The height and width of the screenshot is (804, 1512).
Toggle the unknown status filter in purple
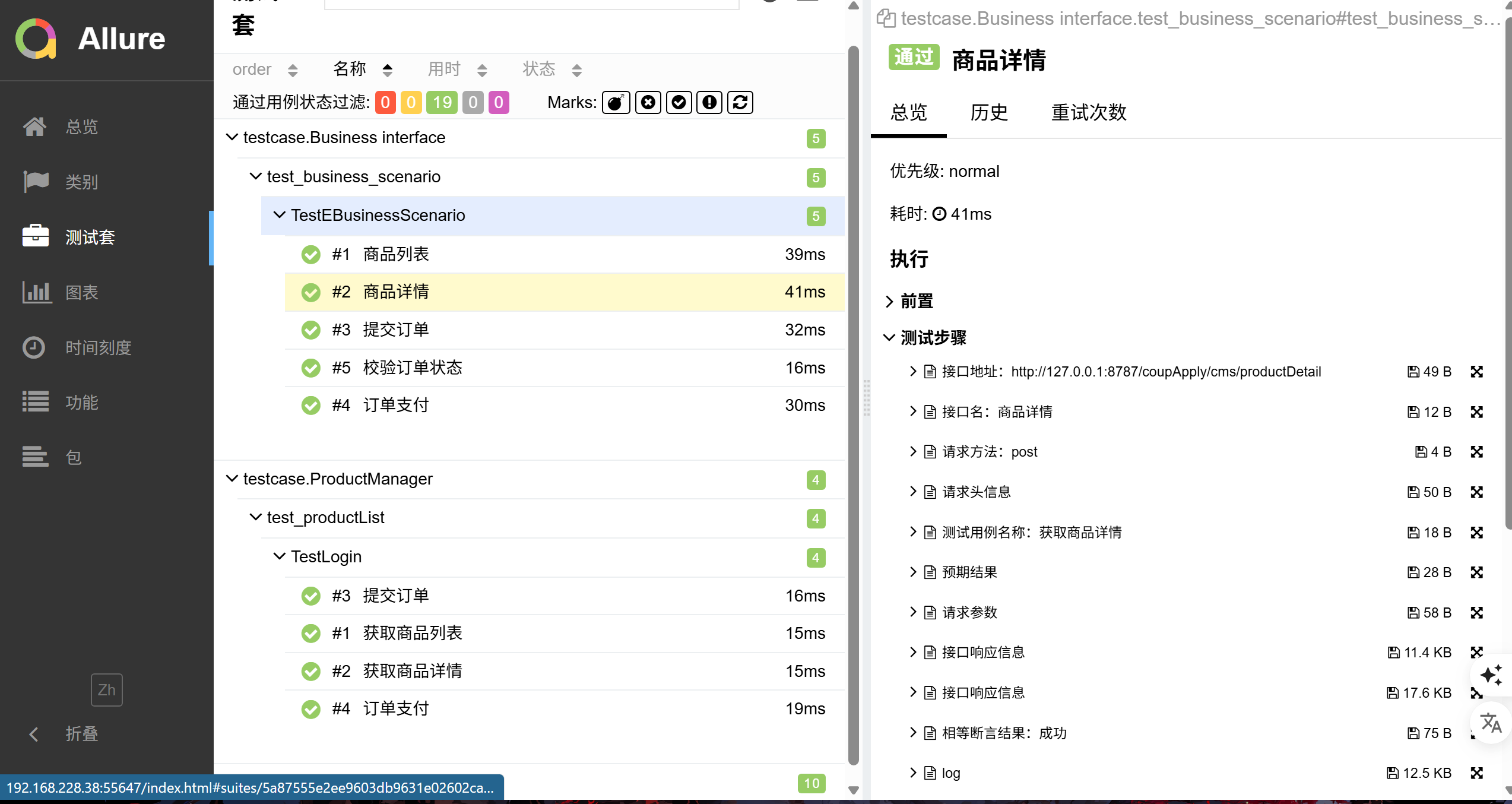pyautogui.click(x=499, y=102)
